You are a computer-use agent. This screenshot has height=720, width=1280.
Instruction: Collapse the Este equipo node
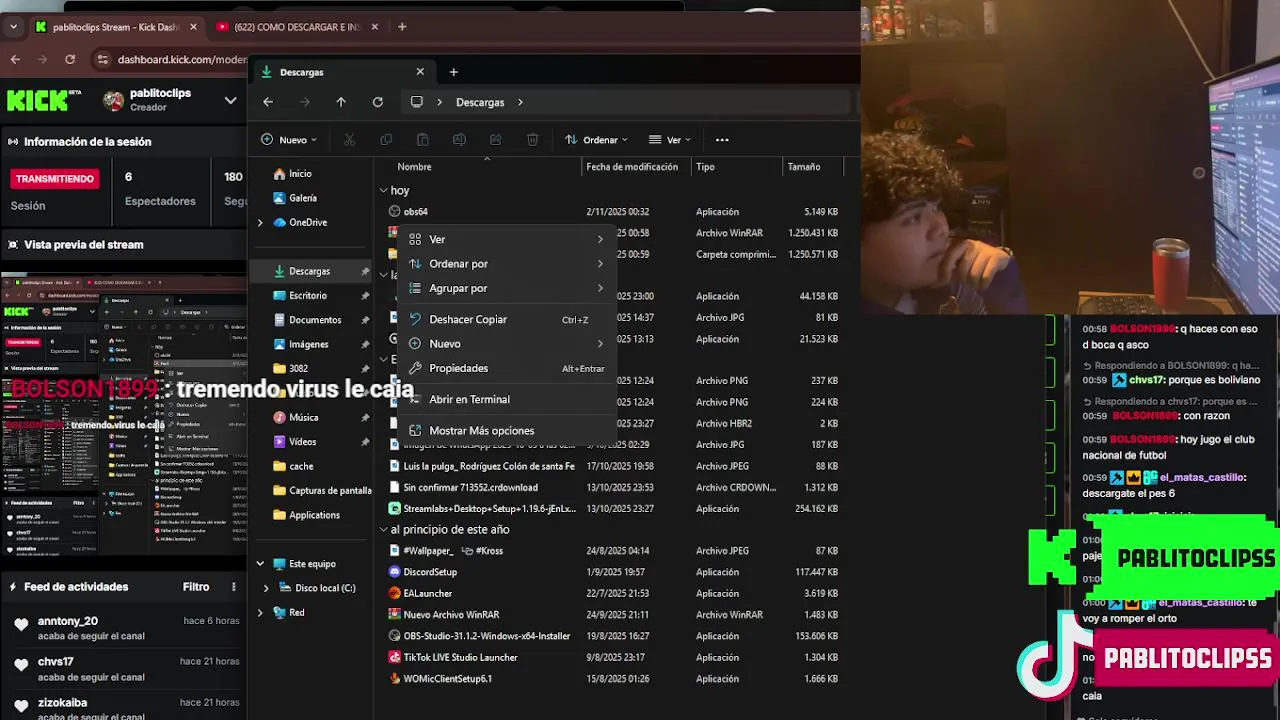click(260, 564)
